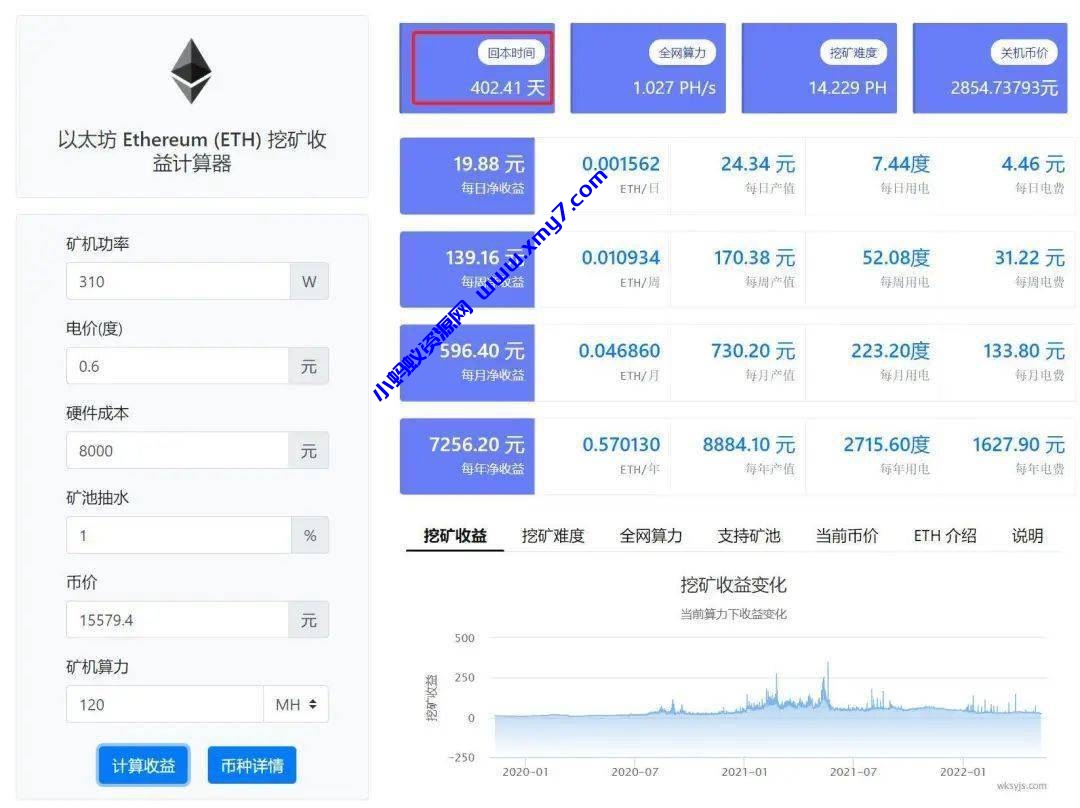Click the 当前算力下收益变化 chart subtitle
The height and width of the screenshot is (808, 1080).
[x=733, y=614]
